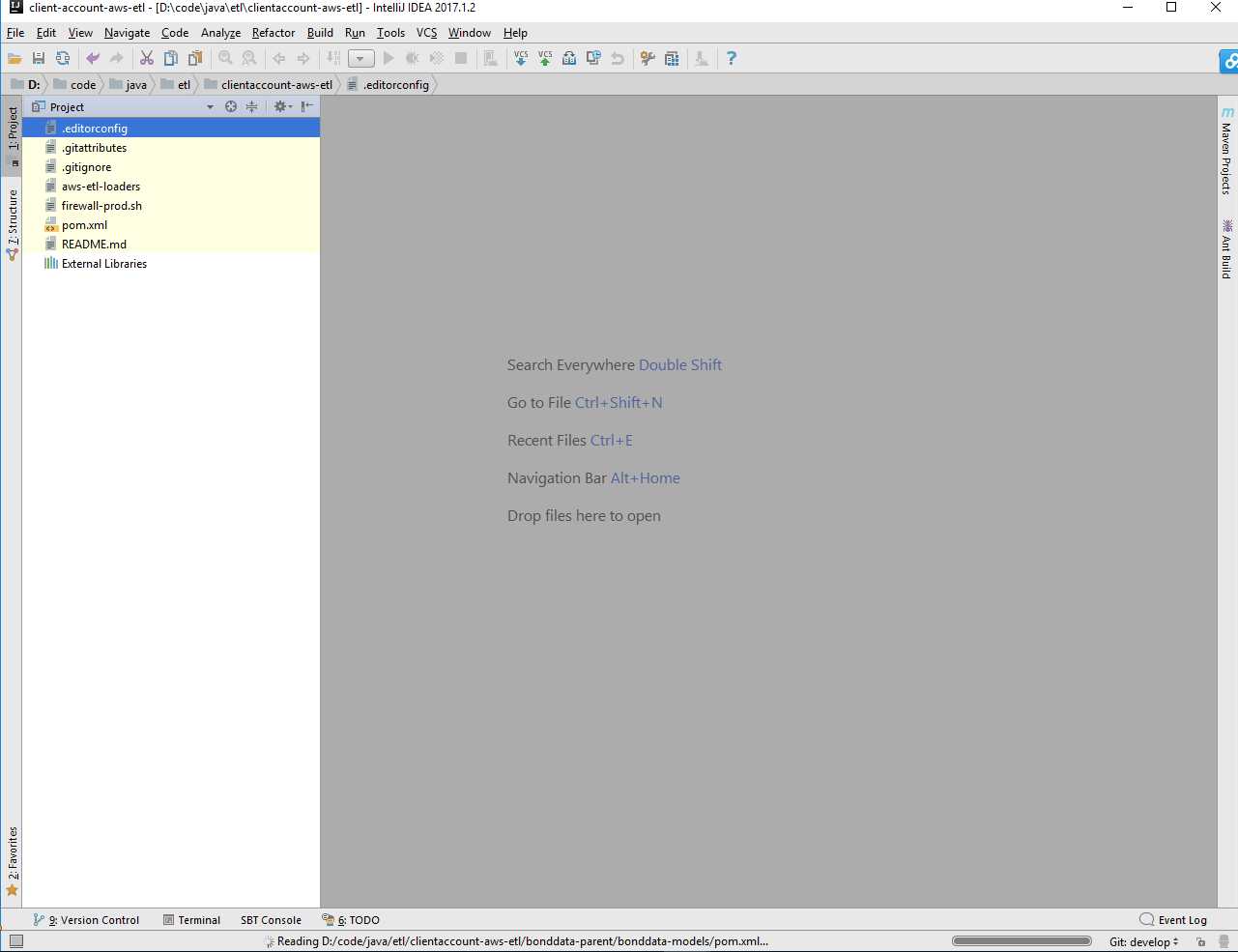1238x952 pixels.
Task: Toggle the Favorites side tool window tab
Action: tap(13, 860)
